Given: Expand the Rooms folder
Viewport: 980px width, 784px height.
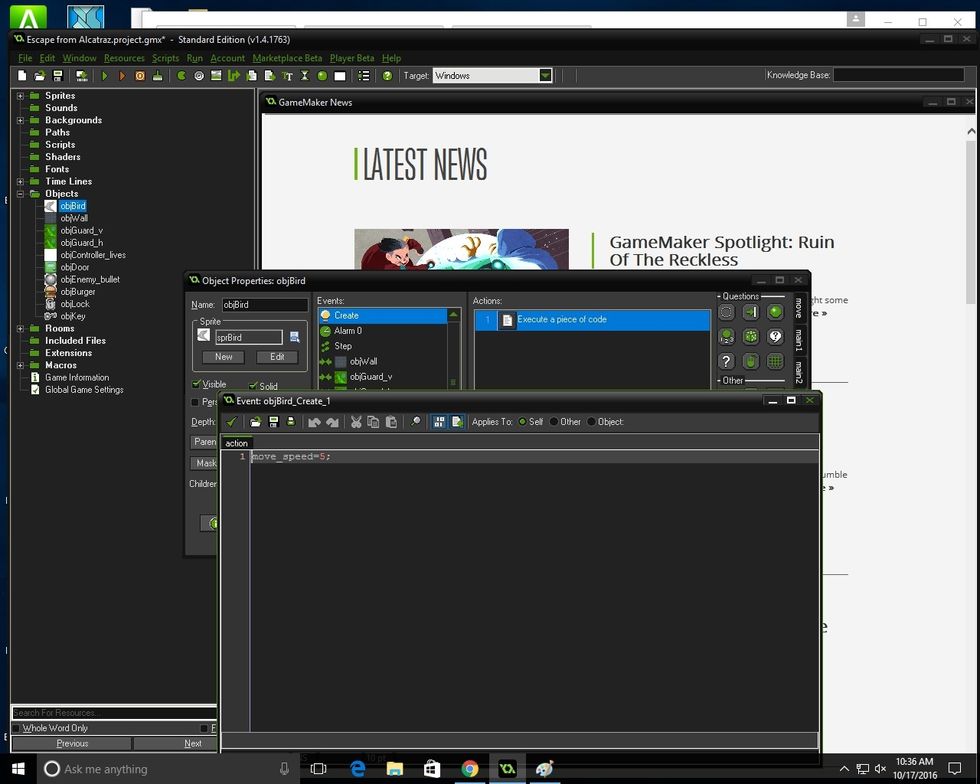Looking at the screenshot, I should click(20, 328).
